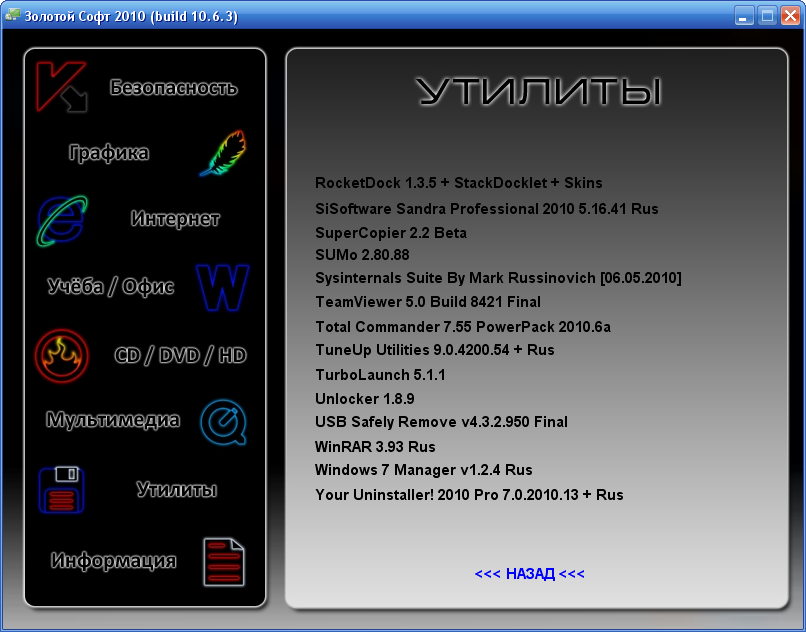
Task: Open the Информация section
Action: point(114,560)
